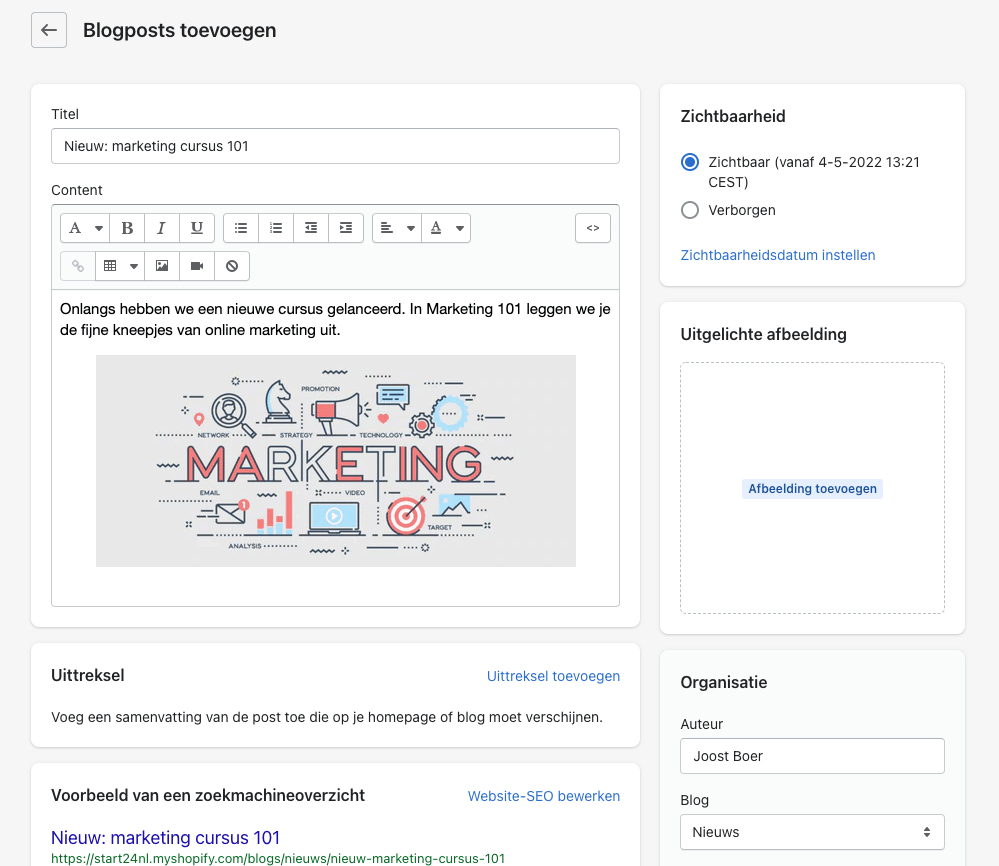The image size is (999, 866).
Task: Insert a bulleted list
Action: click(241, 228)
